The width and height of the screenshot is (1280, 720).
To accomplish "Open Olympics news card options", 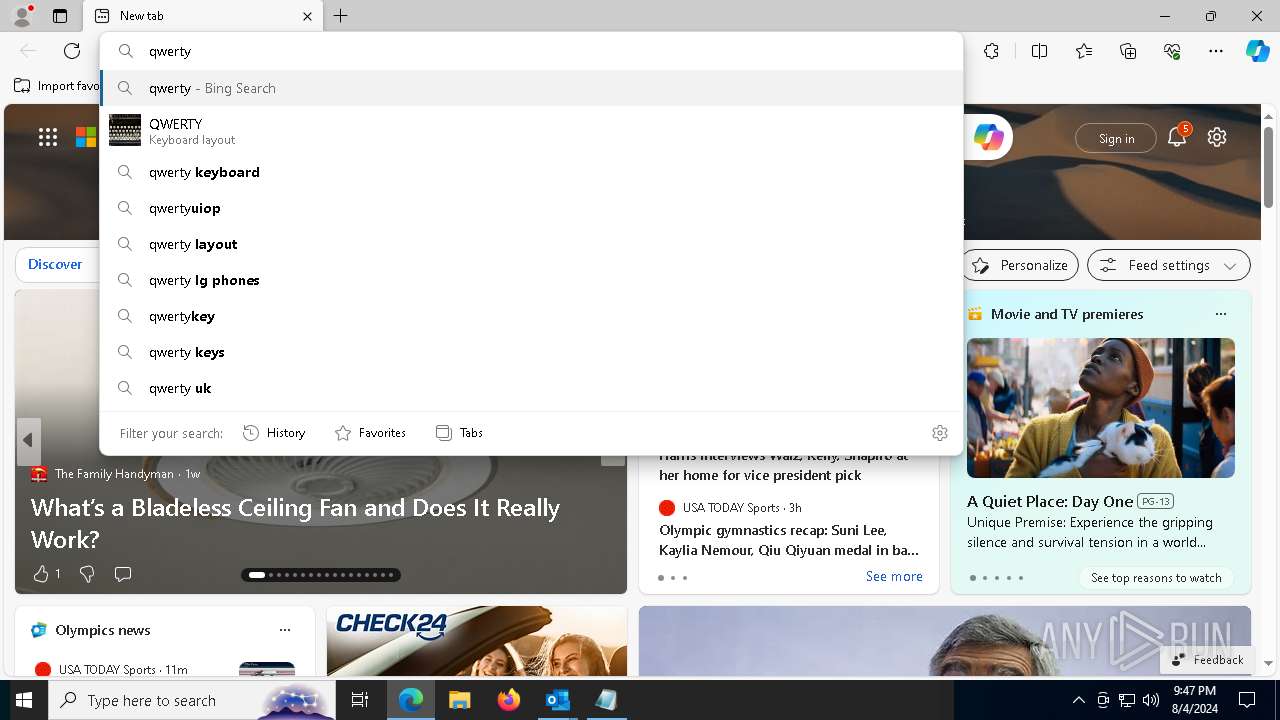I will tap(285, 630).
